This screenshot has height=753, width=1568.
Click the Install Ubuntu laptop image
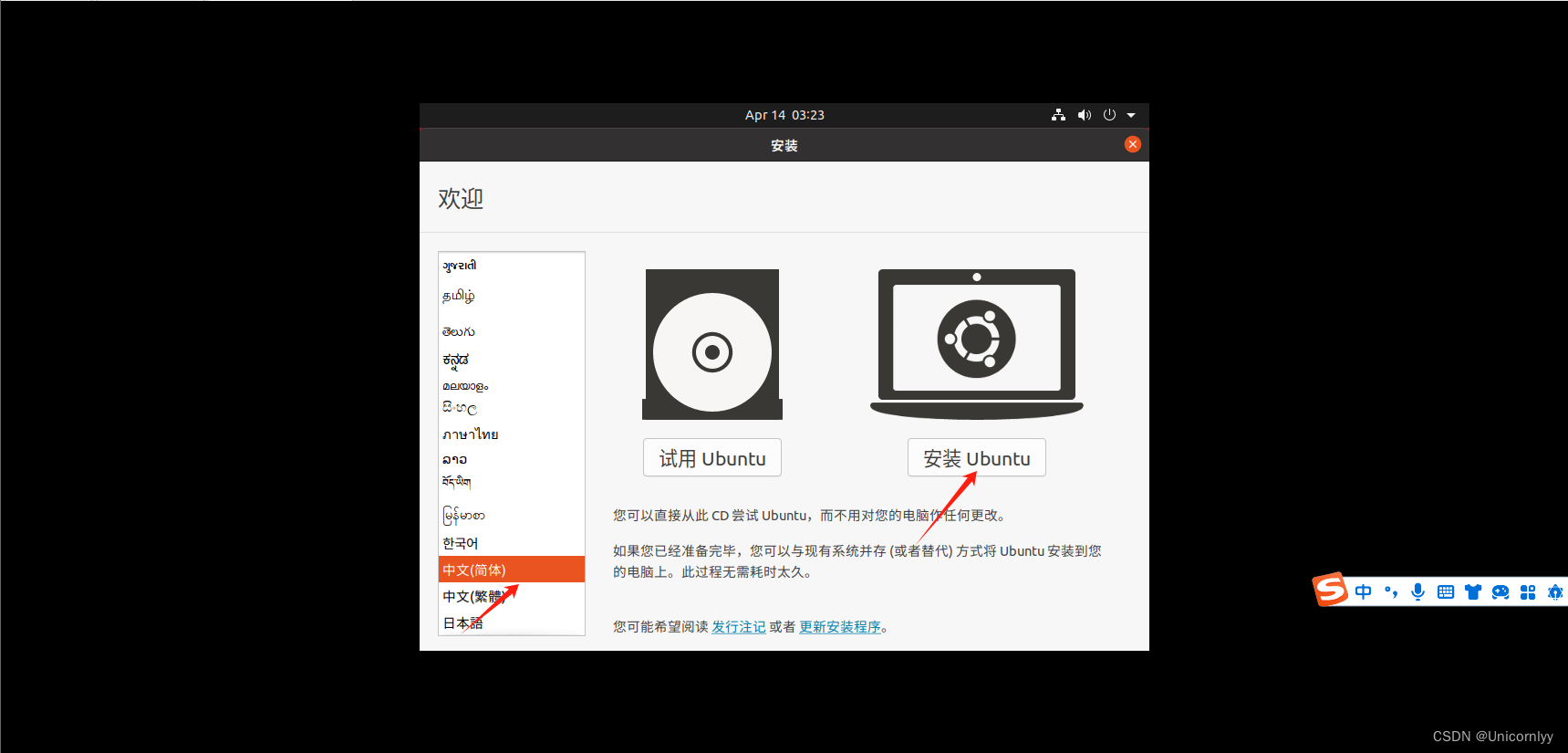coord(977,344)
